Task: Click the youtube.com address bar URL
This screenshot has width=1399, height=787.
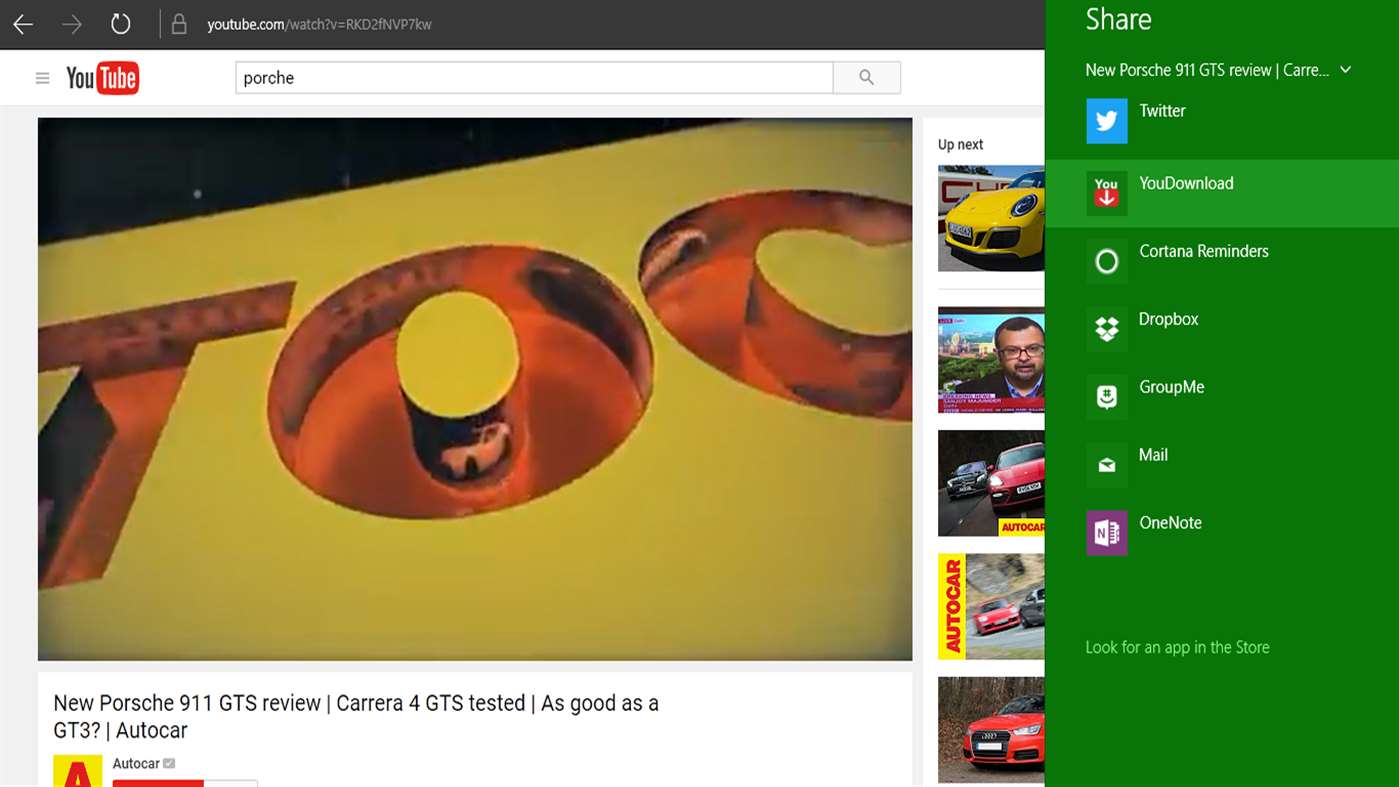Action: pyautogui.click(x=319, y=24)
